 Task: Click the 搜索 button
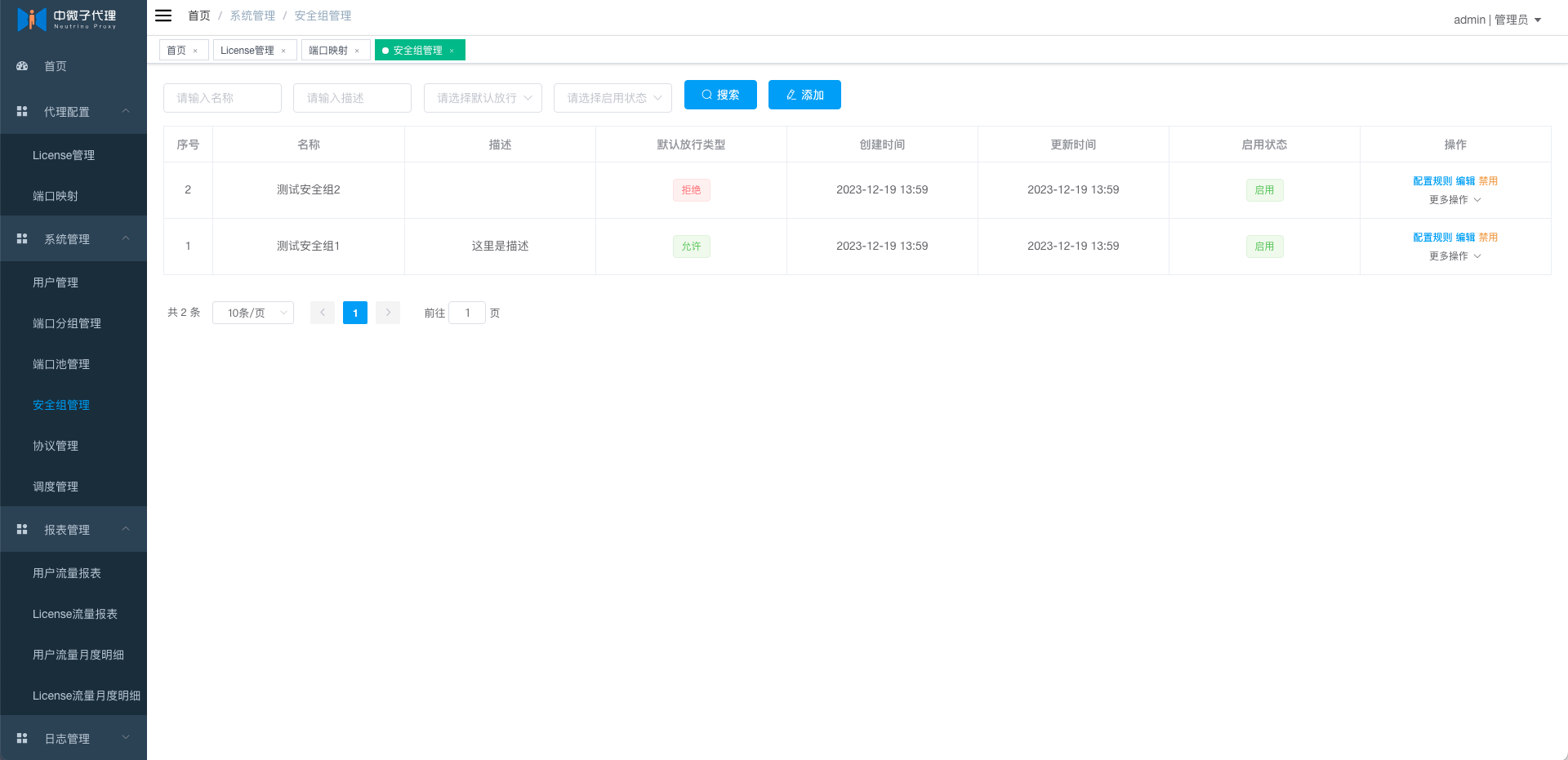point(720,95)
